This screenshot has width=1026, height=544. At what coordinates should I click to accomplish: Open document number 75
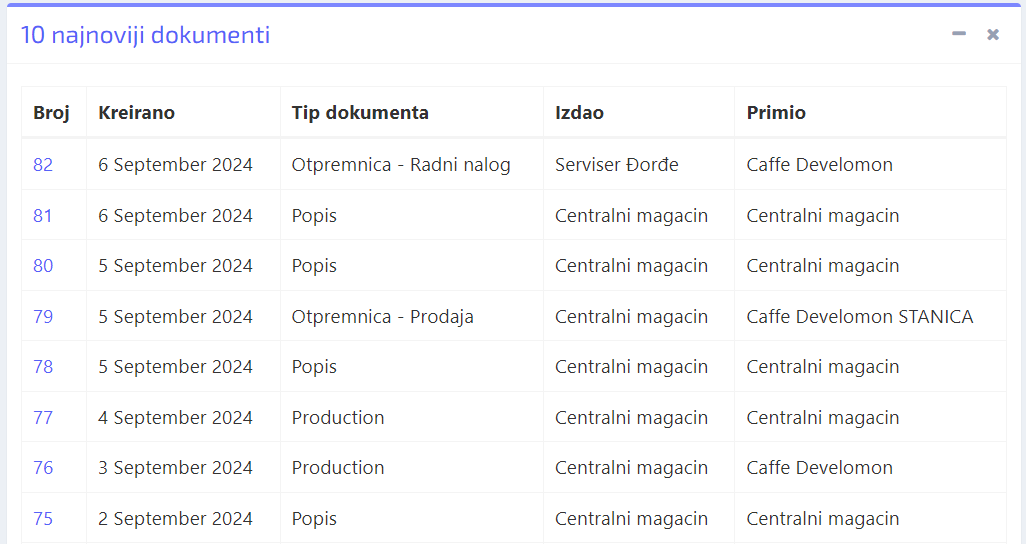point(43,519)
